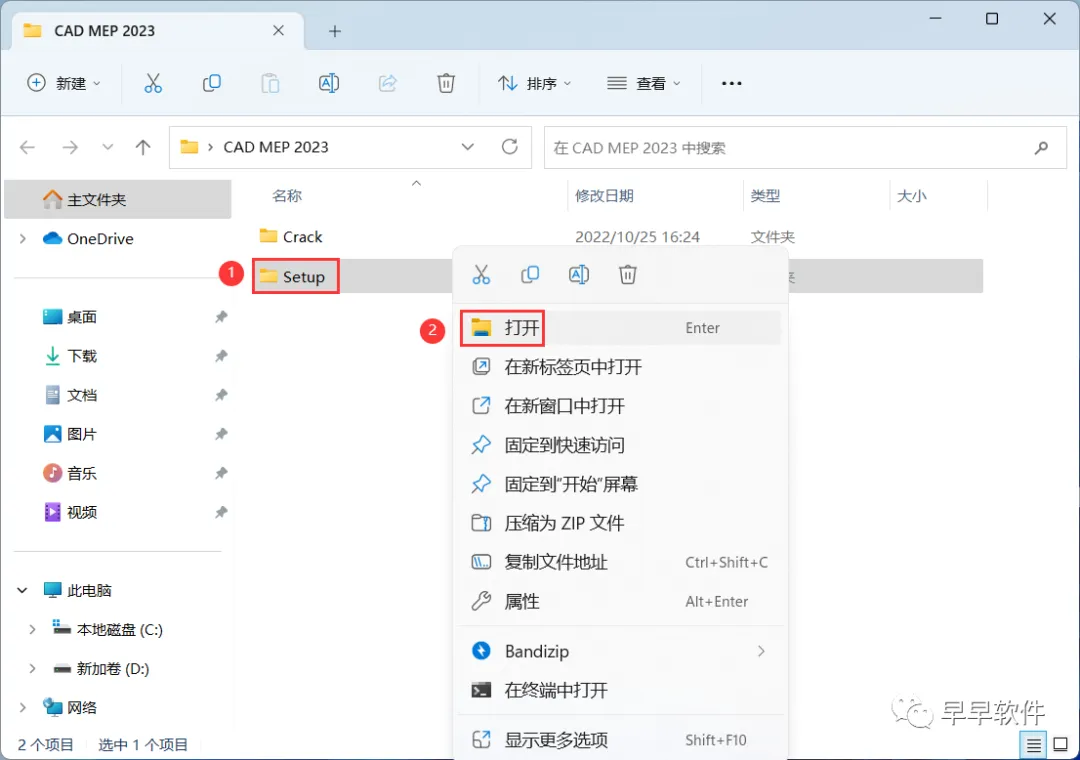Sort by 修改日期 column header
The width and height of the screenshot is (1080, 760).
(x=604, y=196)
